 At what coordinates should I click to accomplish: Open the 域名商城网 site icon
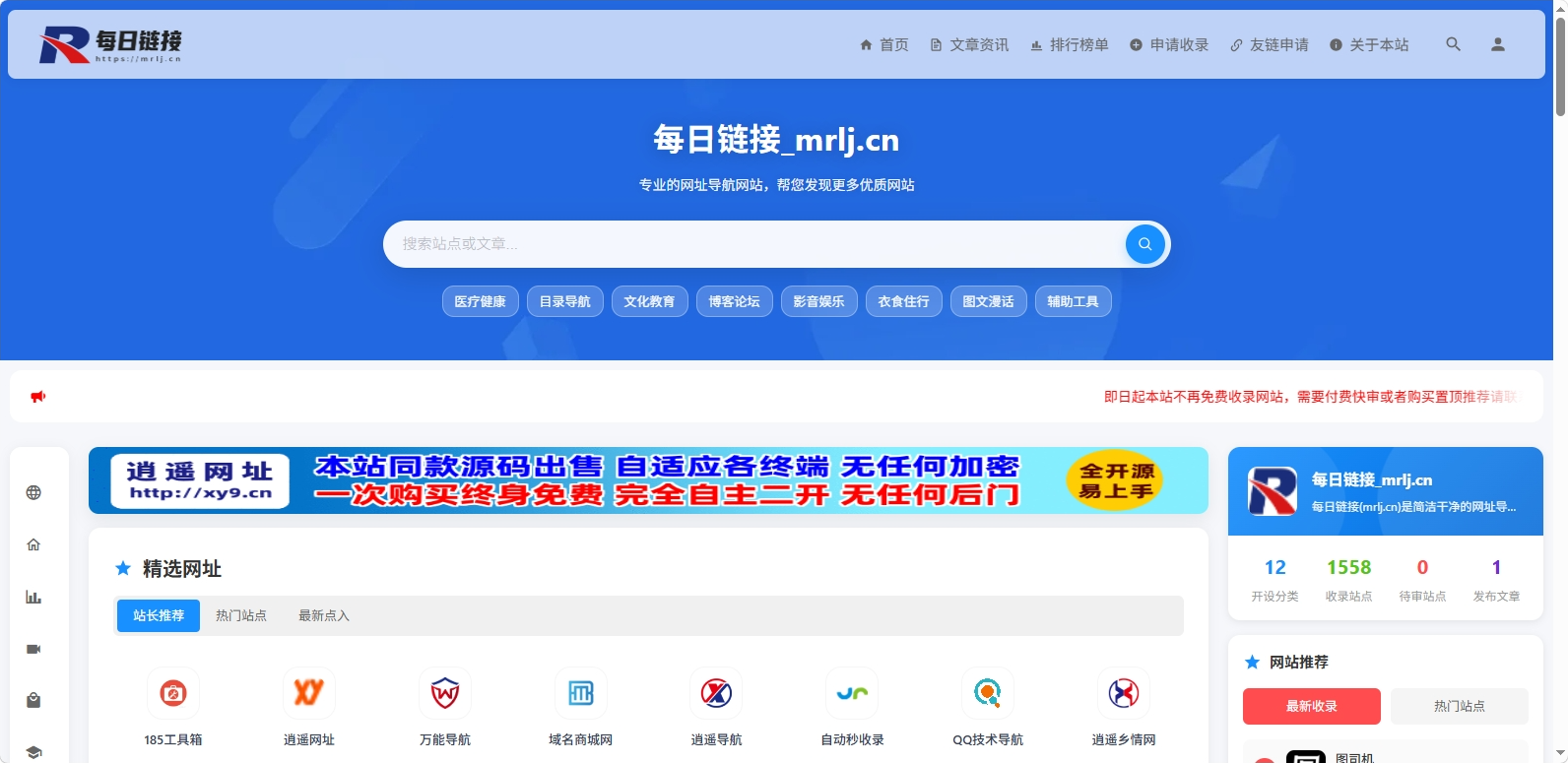tap(581, 693)
